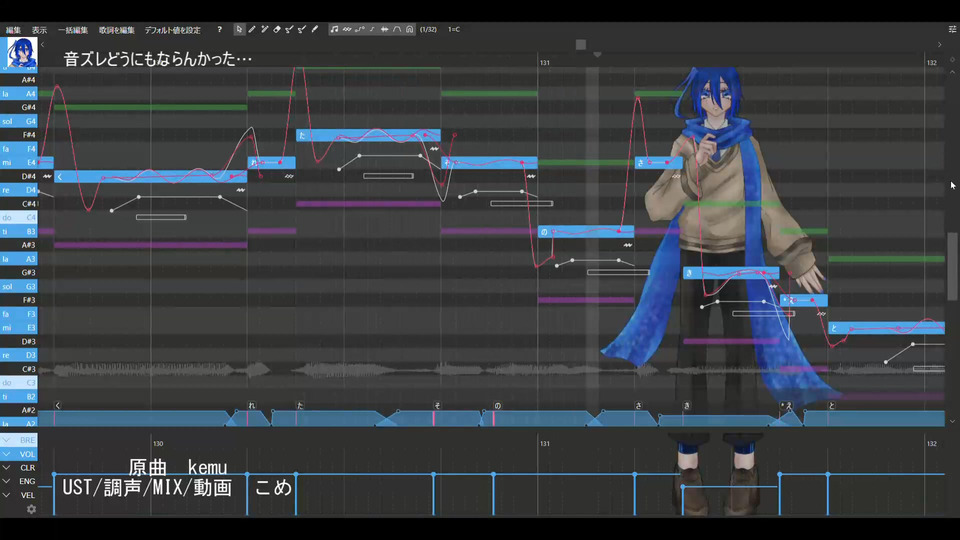The image size is (960, 540).
Task: Select the pencil plus tool
Action: click(x=264, y=29)
